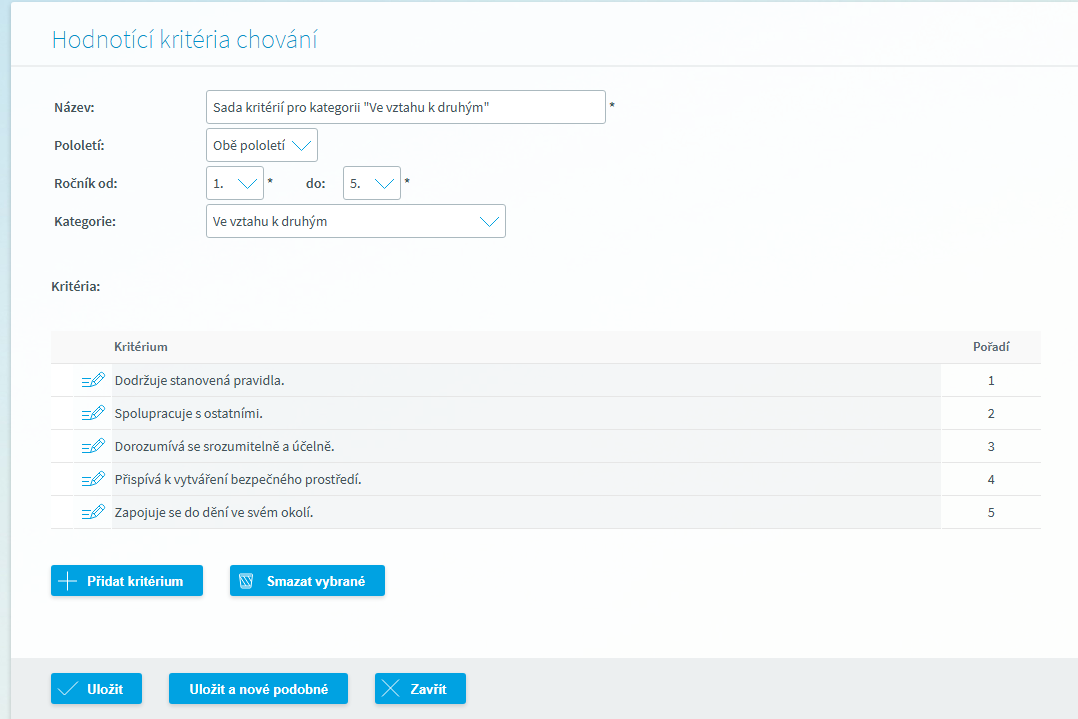Edit the 'Dodržuje stanovená pravidla' criterion via pencil icon
The width and height of the screenshot is (1078, 719).
click(x=93, y=380)
